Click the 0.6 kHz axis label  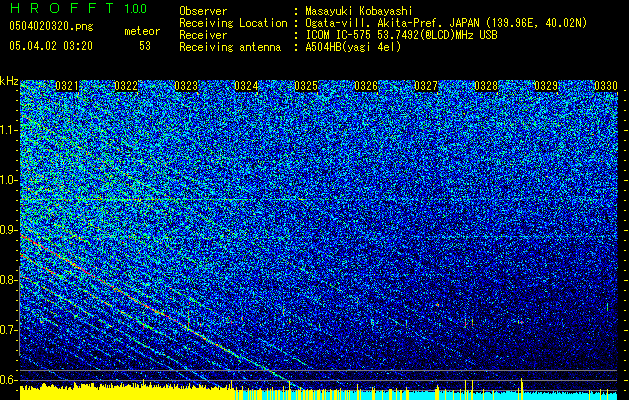pyautogui.click(x=9, y=380)
